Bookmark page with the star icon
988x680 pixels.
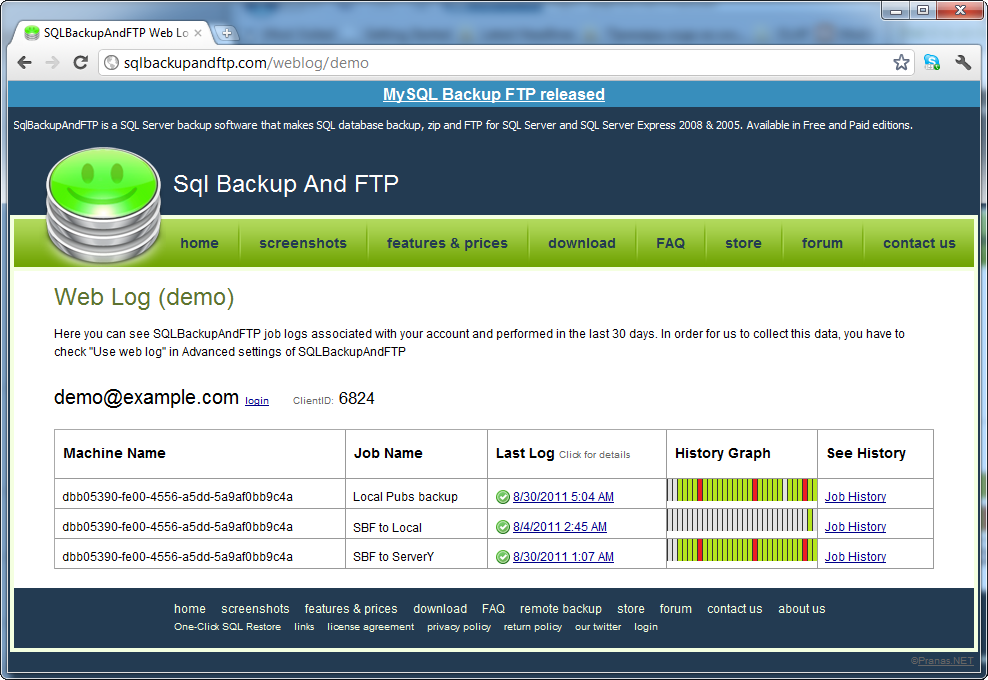coord(901,62)
